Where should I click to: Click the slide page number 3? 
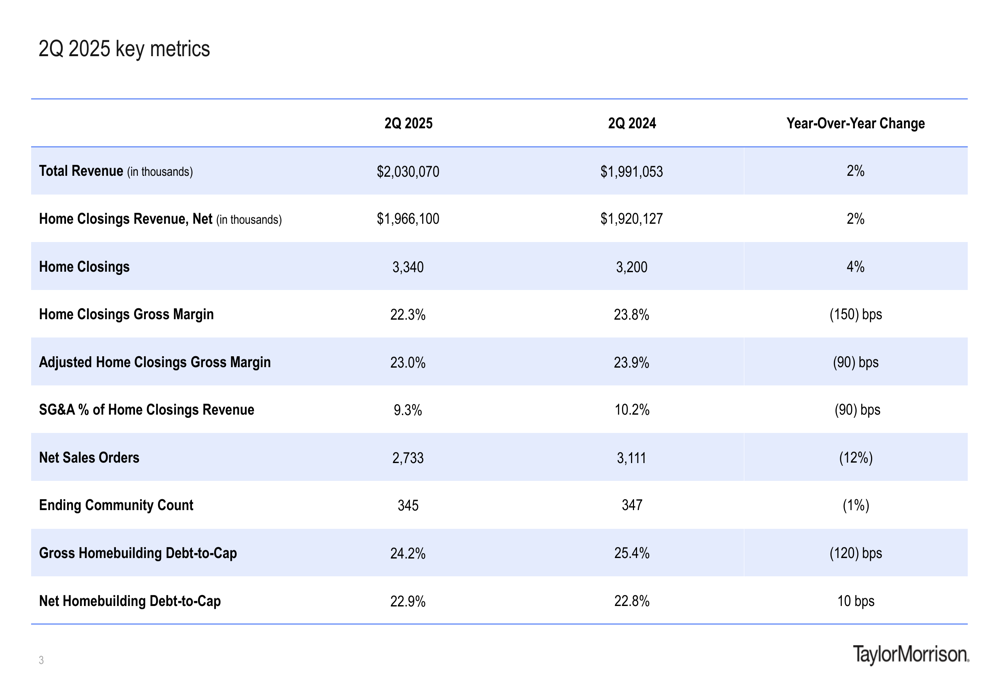click(41, 660)
